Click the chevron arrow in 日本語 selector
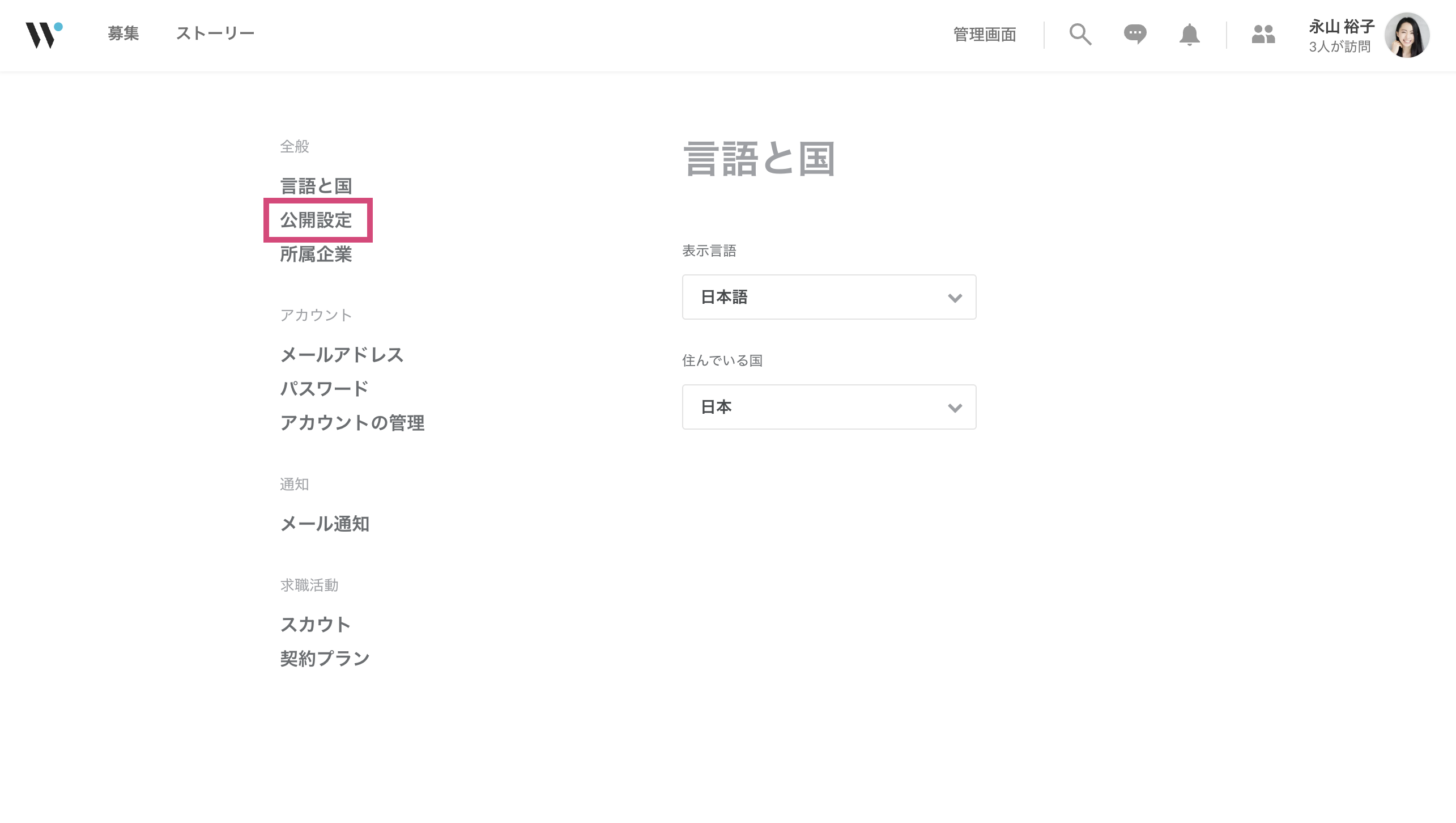Viewport: 1456px width, 823px height. tap(955, 298)
